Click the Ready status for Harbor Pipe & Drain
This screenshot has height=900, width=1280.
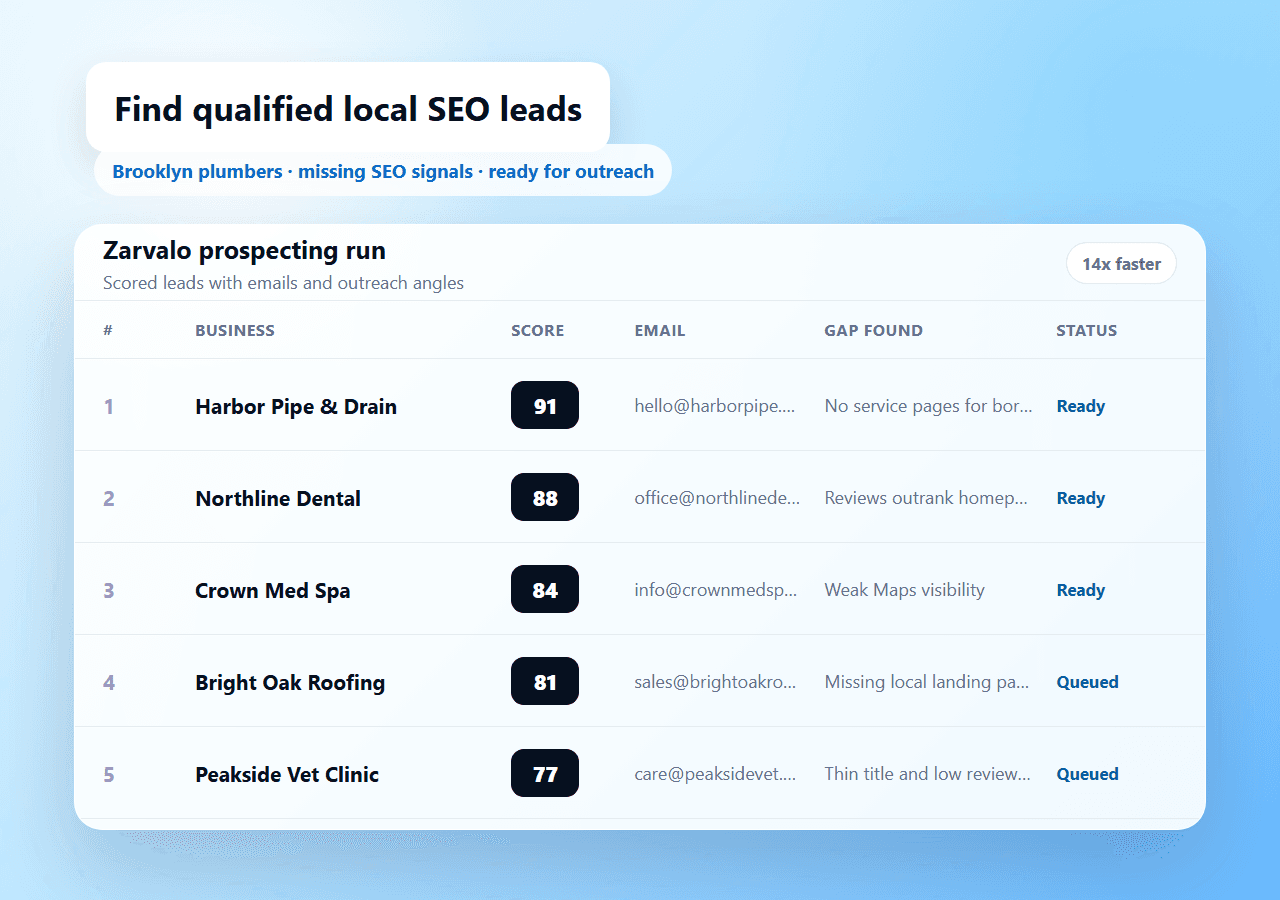point(1081,406)
